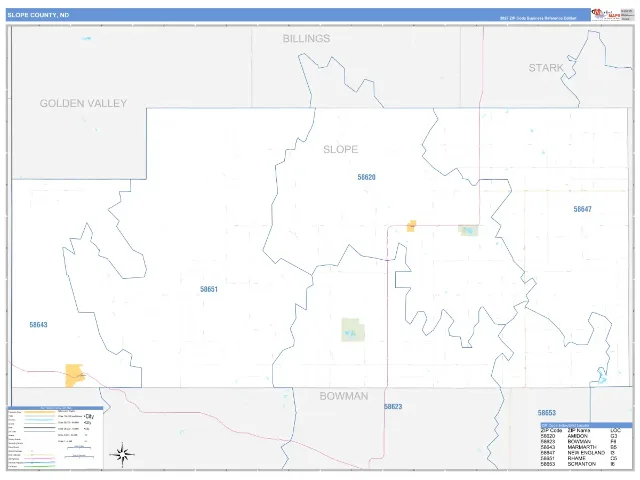Click the 'ZIP Code' column header
Screen dimensions: 640x480
(551, 430)
